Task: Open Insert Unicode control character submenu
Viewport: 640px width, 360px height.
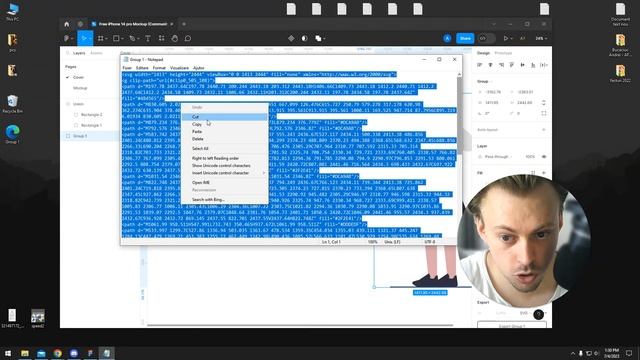Action: 224,173
